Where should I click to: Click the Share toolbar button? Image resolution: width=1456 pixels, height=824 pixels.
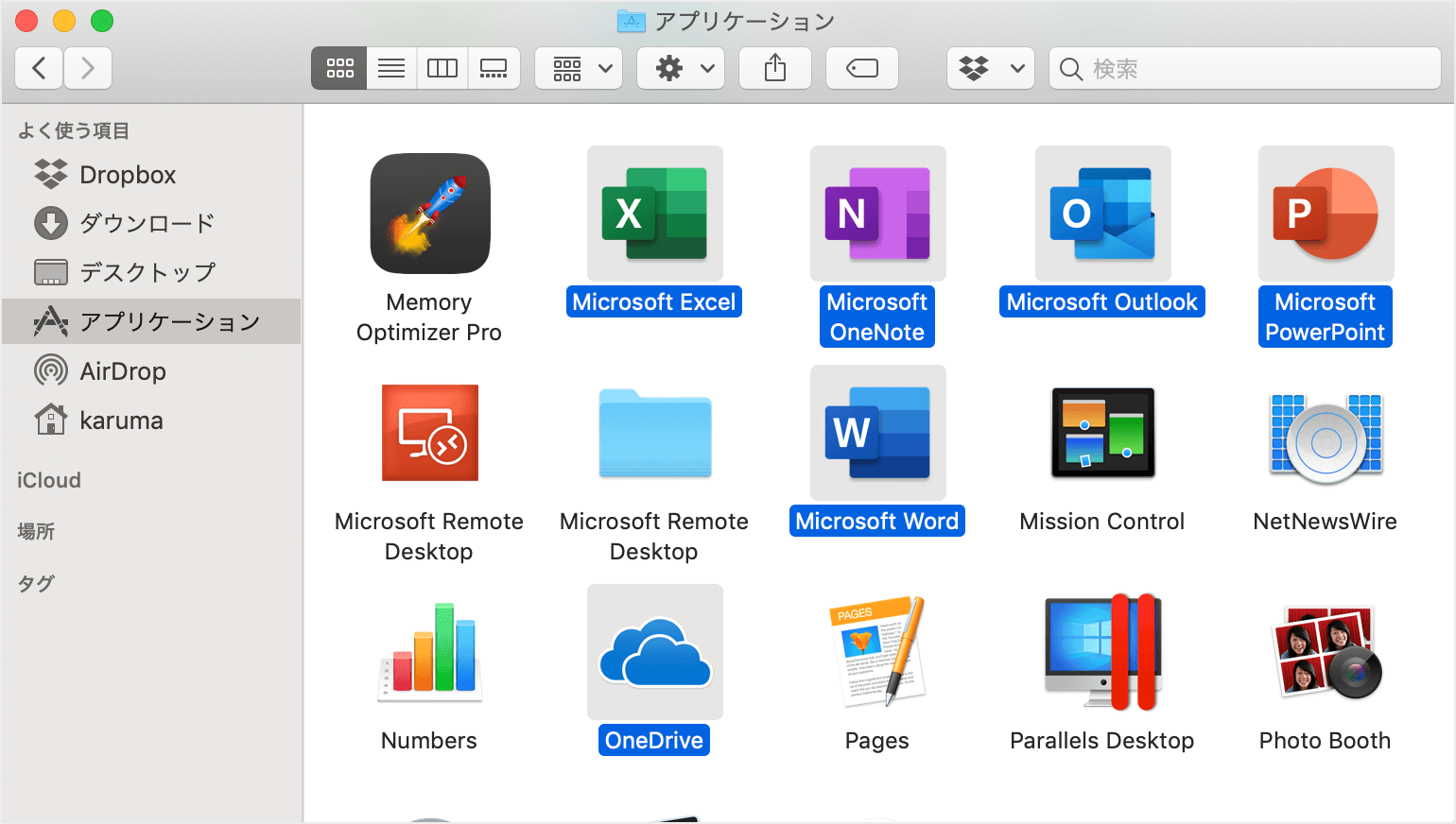[x=775, y=68]
